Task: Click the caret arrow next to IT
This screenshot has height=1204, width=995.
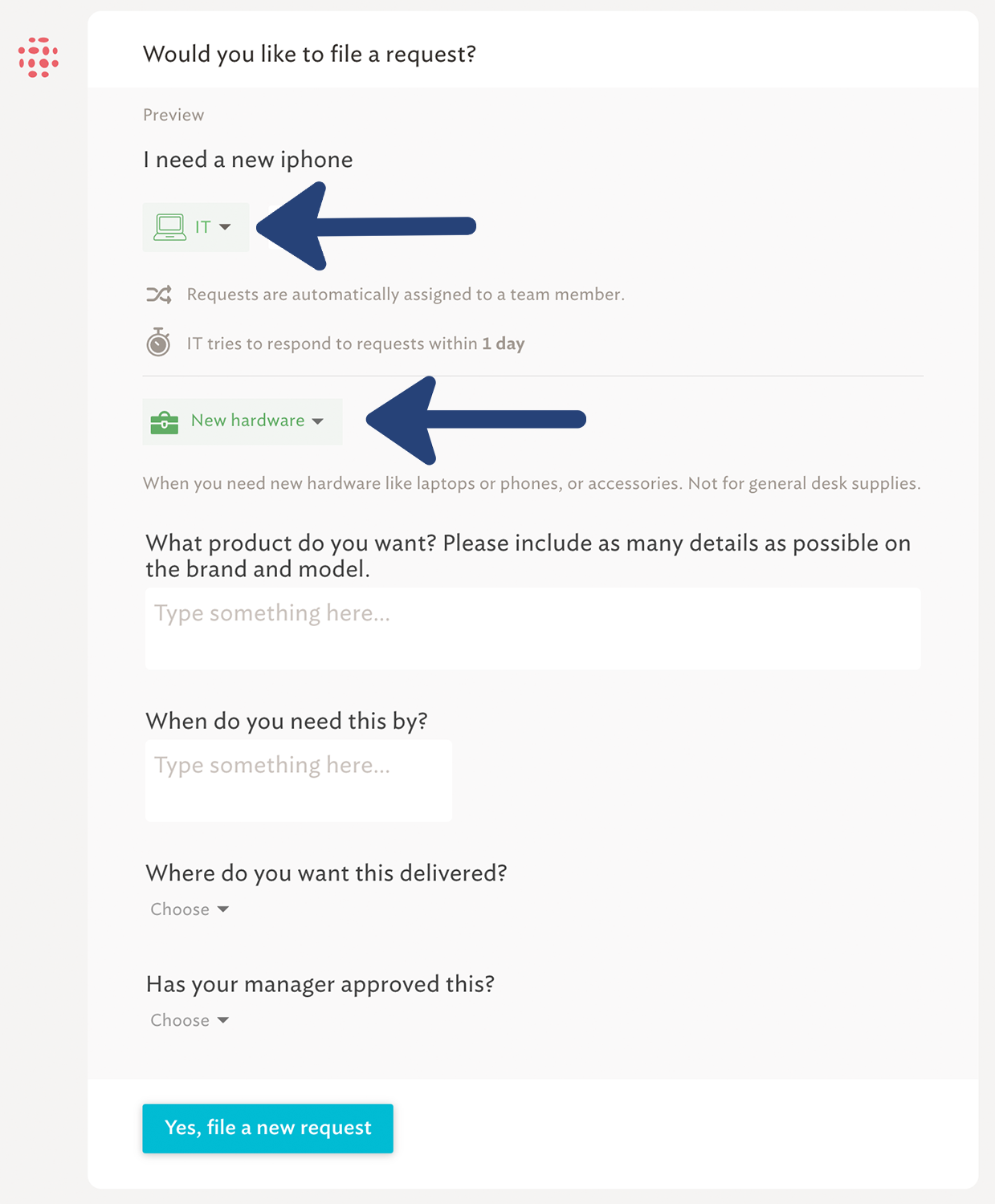Action: [225, 227]
